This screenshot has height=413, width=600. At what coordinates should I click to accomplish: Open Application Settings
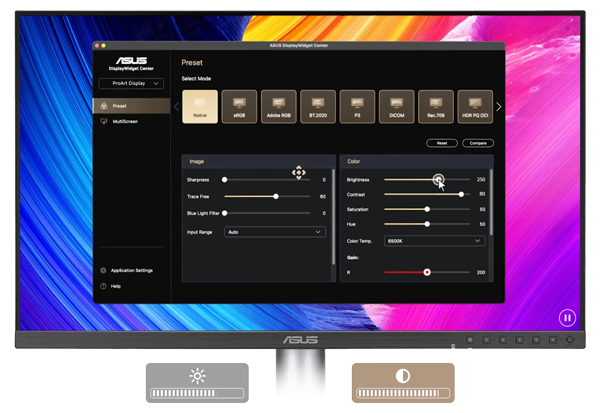tap(127, 271)
